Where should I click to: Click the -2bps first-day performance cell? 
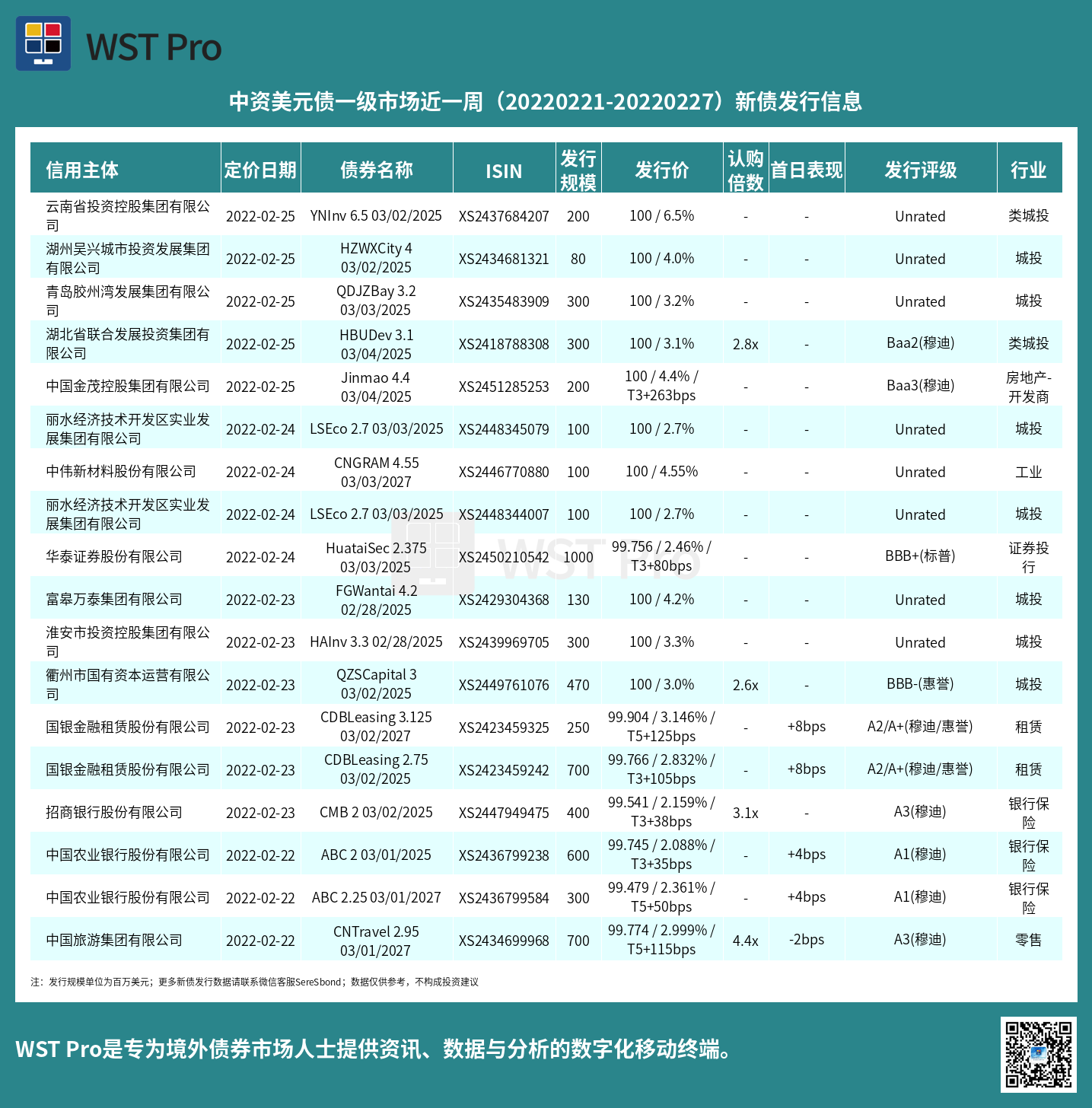(x=807, y=940)
